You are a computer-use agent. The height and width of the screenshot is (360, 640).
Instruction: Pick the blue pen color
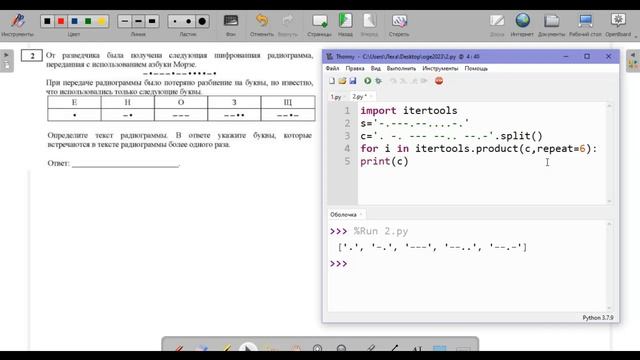(x=74, y=21)
